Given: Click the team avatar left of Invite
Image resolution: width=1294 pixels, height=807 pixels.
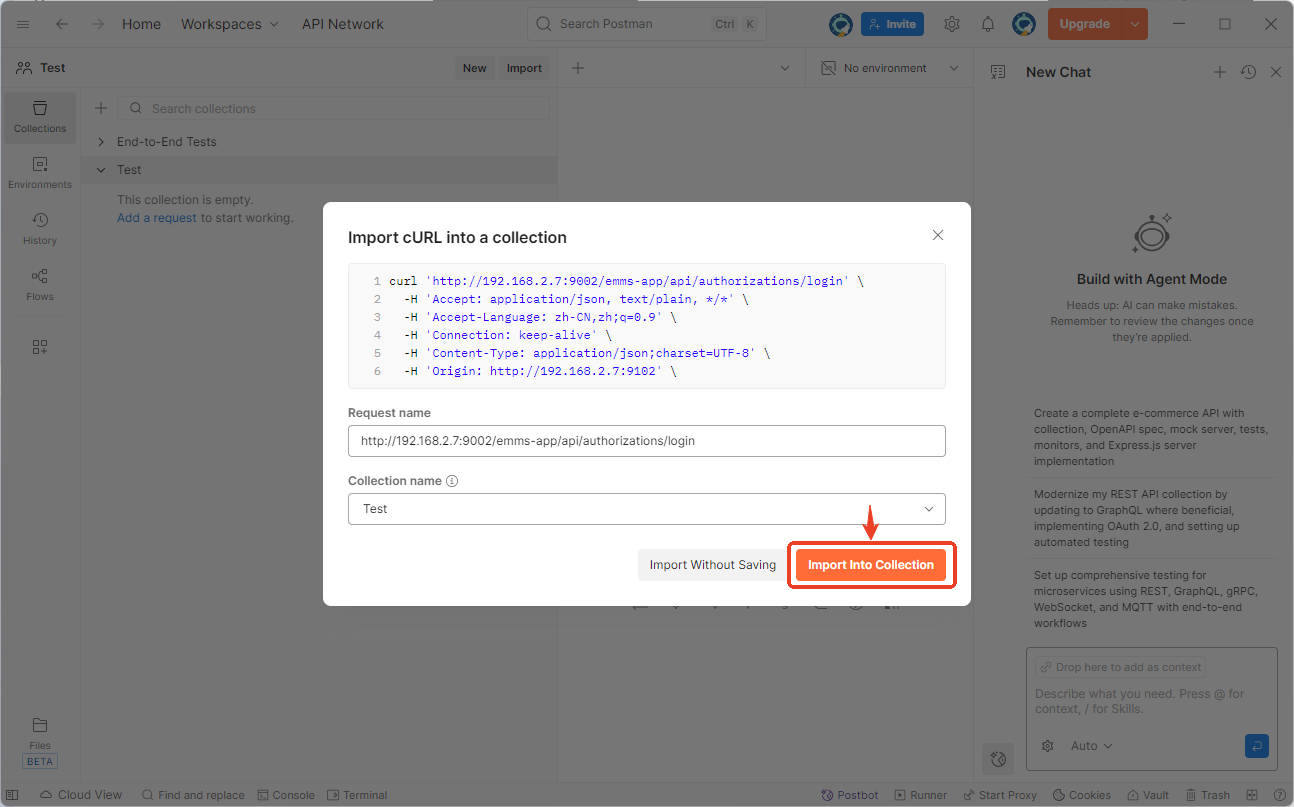Looking at the screenshot, I should coord(841,24).
